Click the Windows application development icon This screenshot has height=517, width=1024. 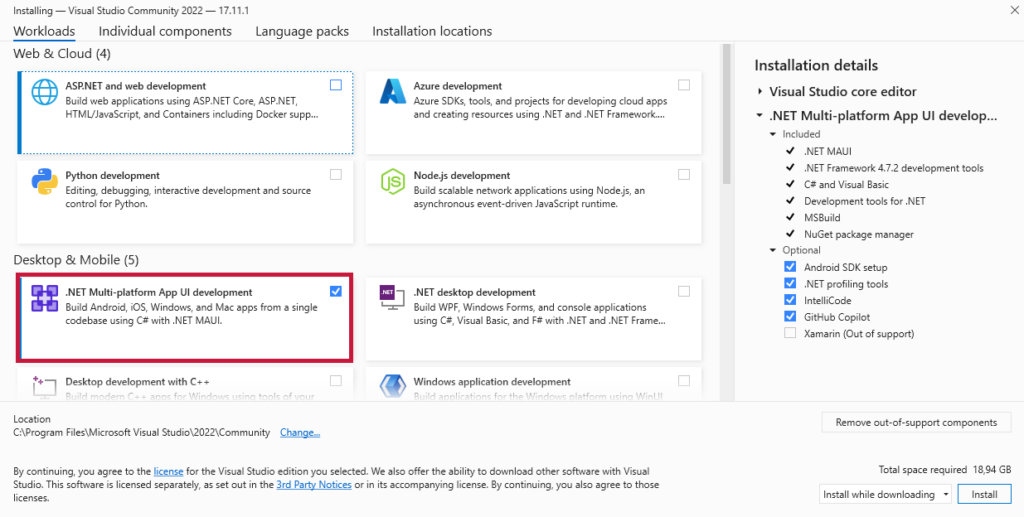pyautogui.click(x=392, y=384)
